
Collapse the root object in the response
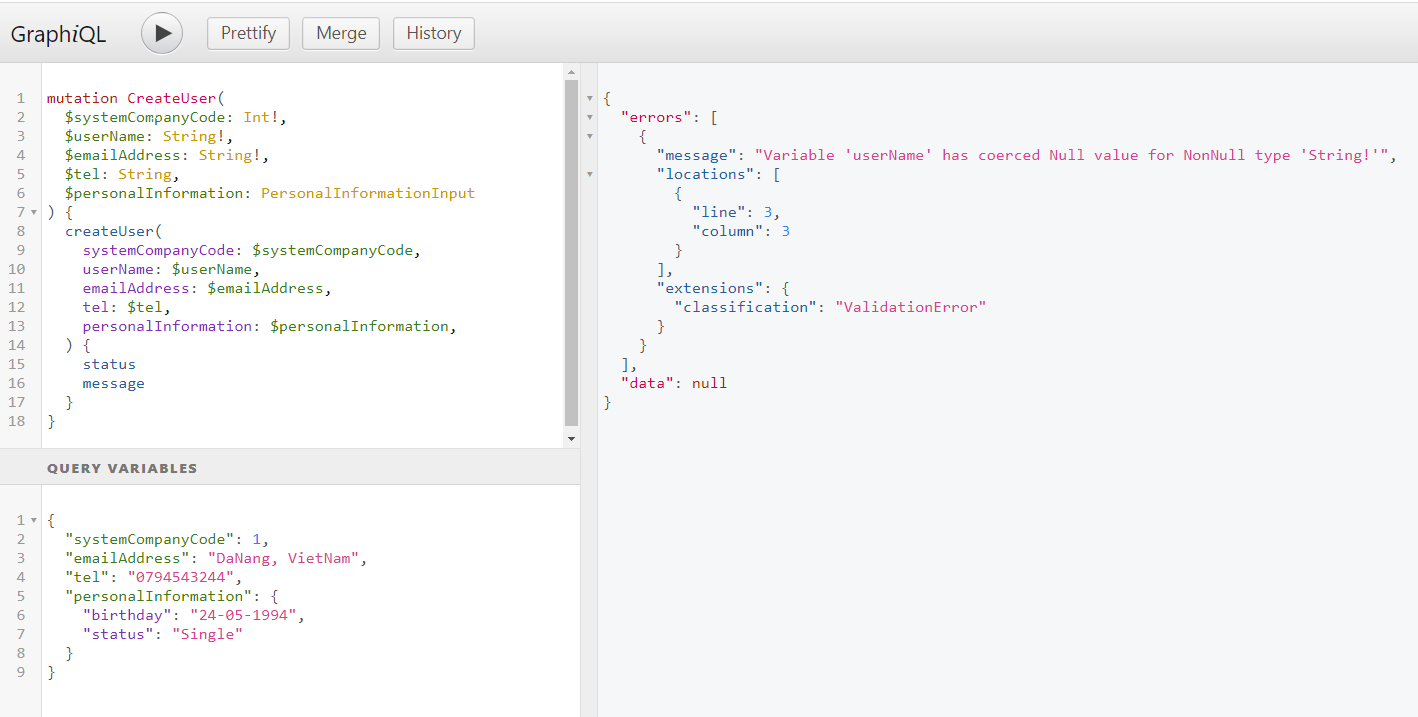coord(590,98)
